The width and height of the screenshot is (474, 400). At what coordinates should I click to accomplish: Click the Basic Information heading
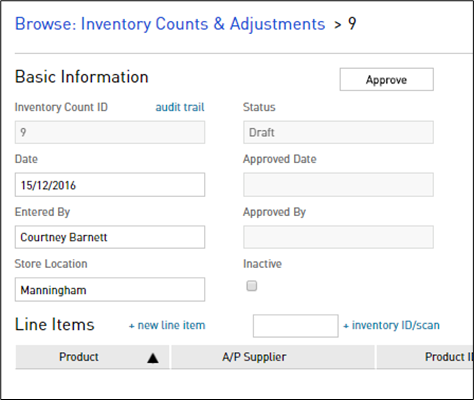82,77
